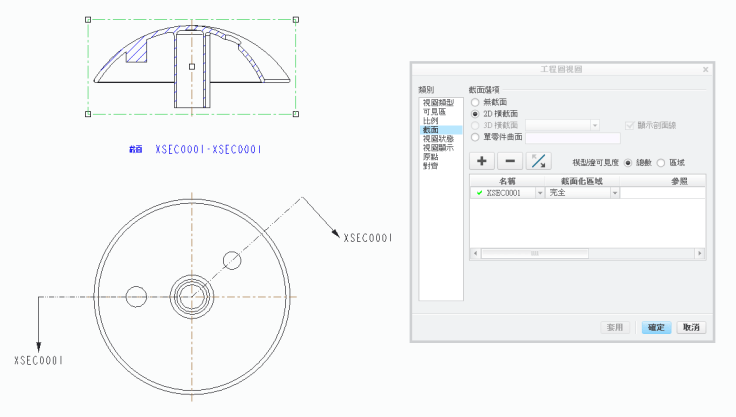Click the center handle of section view
Screen dimensions: 736x417
tap(192, 67)
